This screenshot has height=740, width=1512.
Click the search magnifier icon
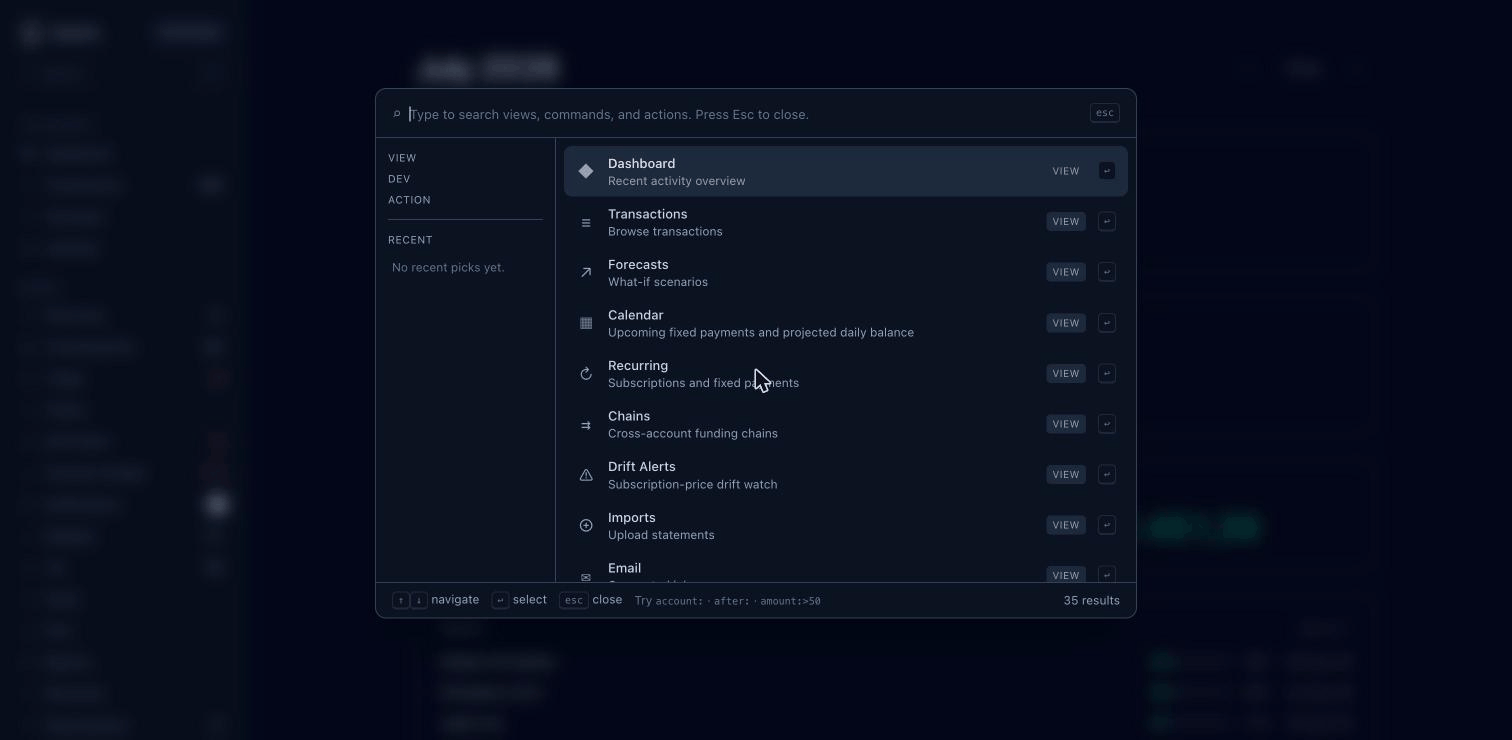(397, 114)
